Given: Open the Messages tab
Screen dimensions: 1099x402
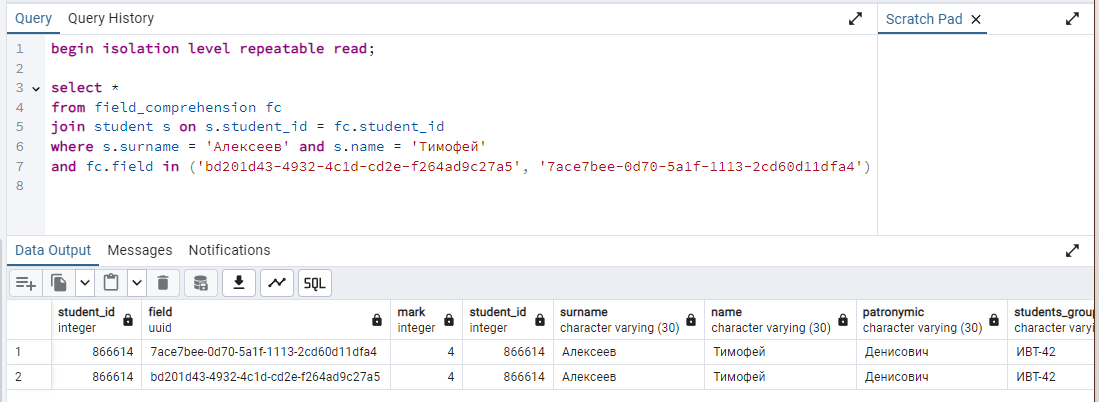Looking at the screenshot, I should point(140,250).
